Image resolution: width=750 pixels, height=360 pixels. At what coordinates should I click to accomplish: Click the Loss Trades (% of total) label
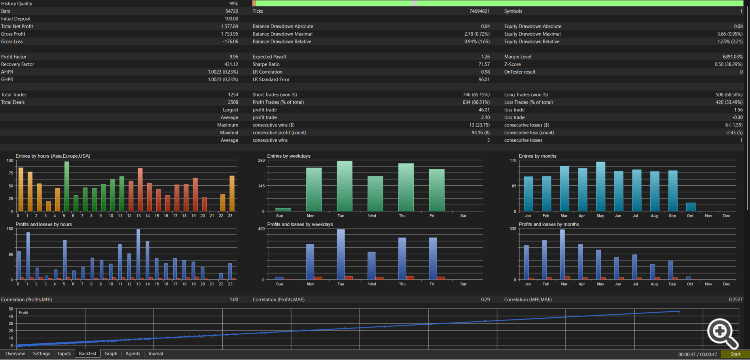pos(529,102)
